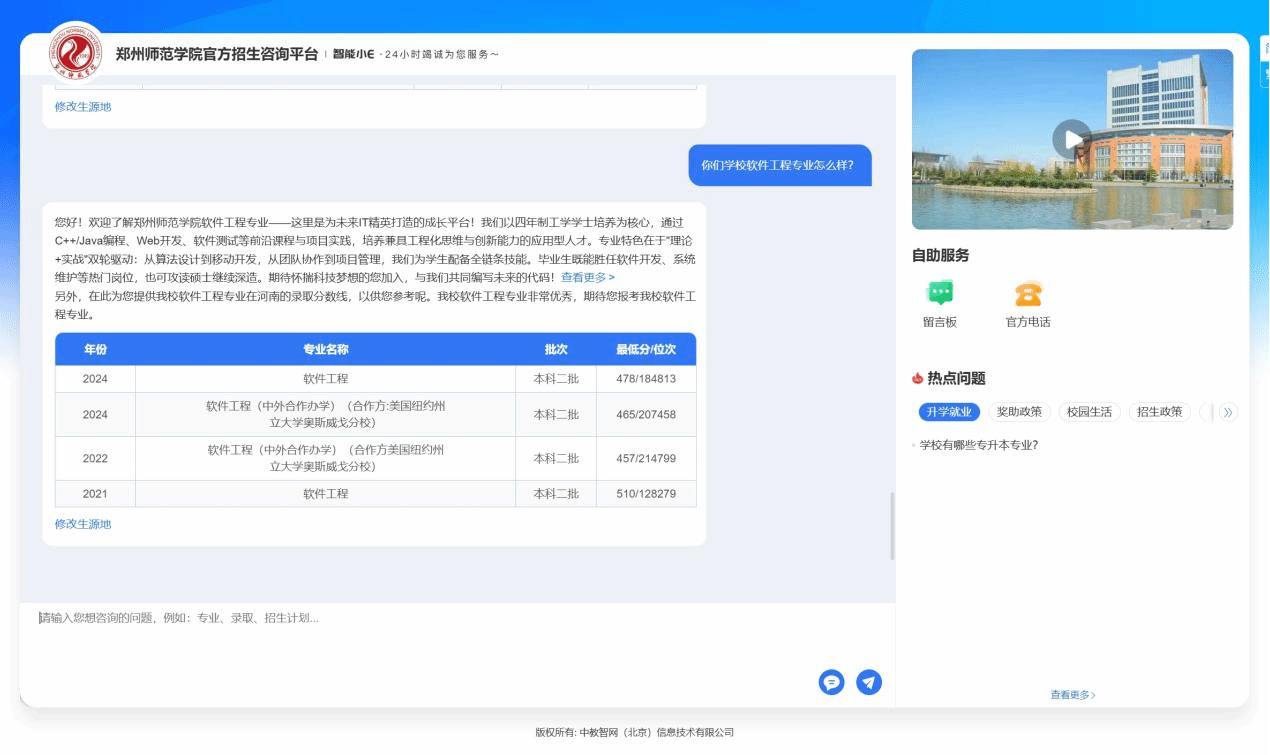Click the top 修改生源地 link
Screen dimensions: 1270x755
click(83, 107)
